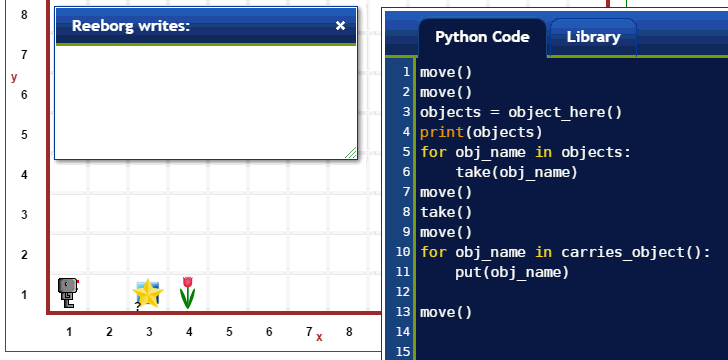
Task: Switch to the Python Code tab
Action: click(x=482, y=37)
